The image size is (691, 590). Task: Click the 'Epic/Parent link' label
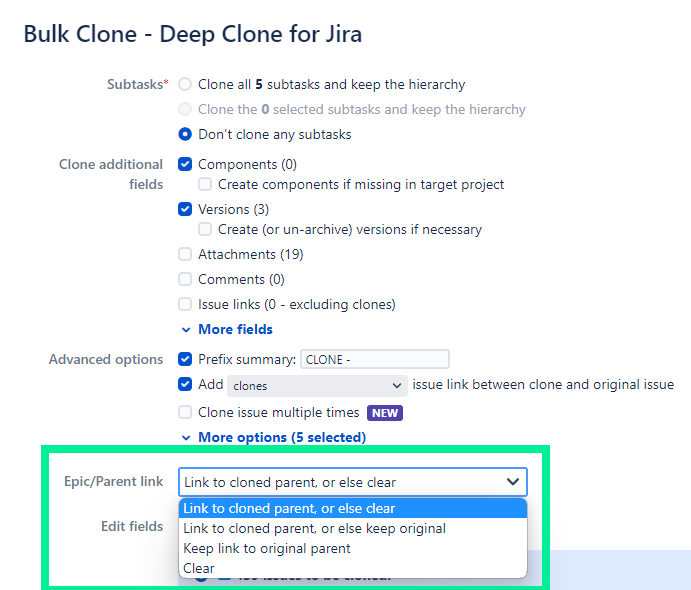click(x=114, y=481)
